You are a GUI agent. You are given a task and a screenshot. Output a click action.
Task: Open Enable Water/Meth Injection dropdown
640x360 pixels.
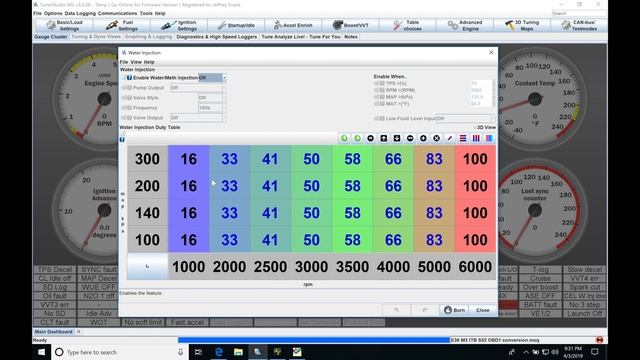[x=212, y=78]
